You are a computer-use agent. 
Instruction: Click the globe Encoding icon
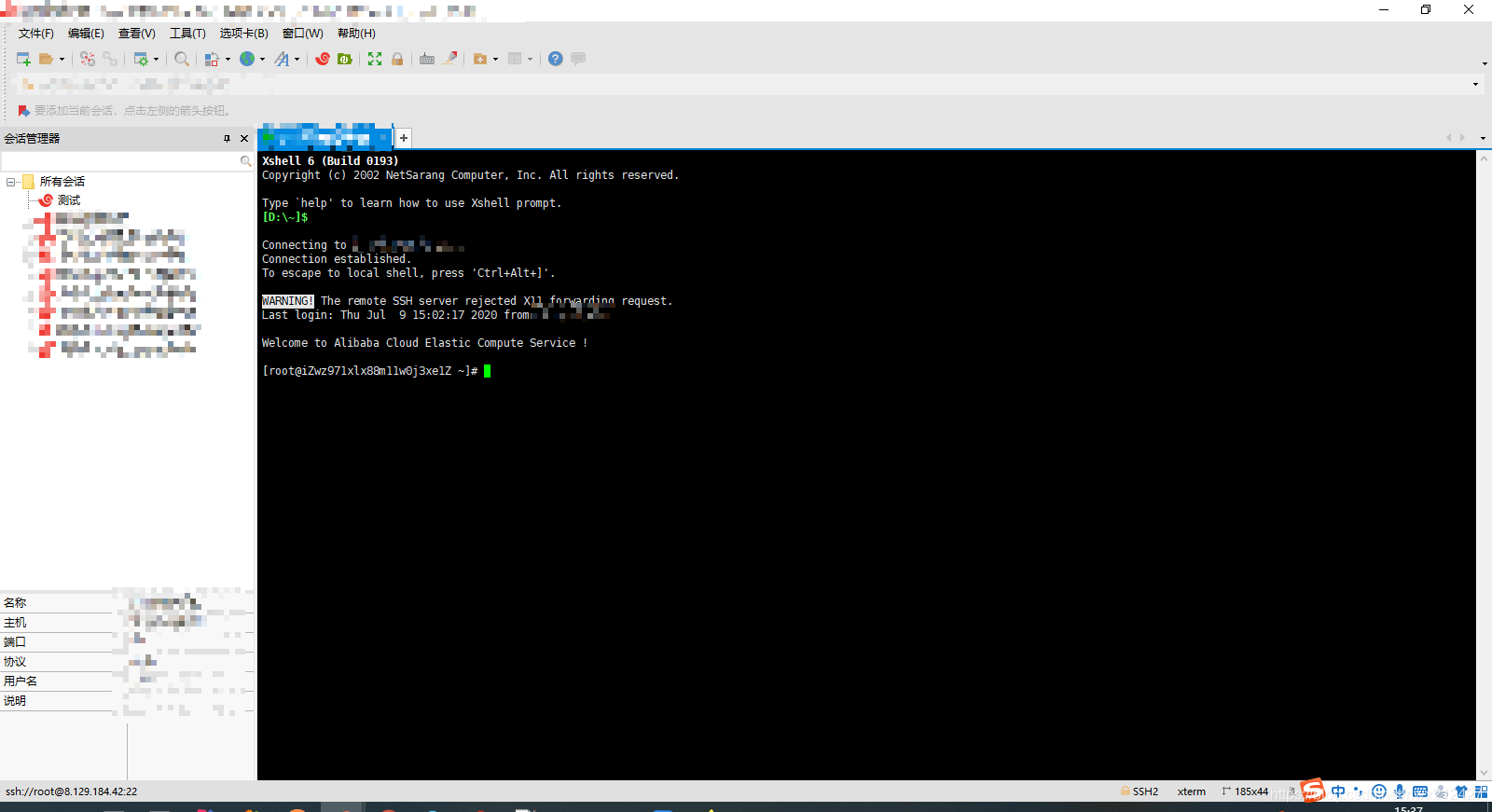click(247, 59)
